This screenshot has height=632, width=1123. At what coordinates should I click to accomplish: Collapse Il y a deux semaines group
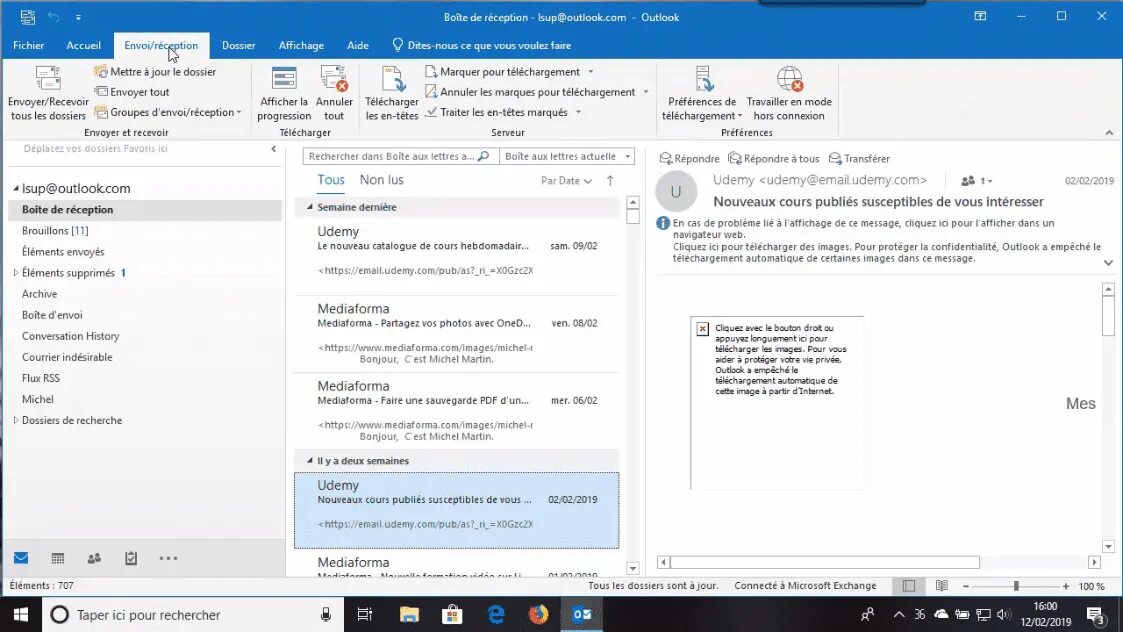pos(309,461)
